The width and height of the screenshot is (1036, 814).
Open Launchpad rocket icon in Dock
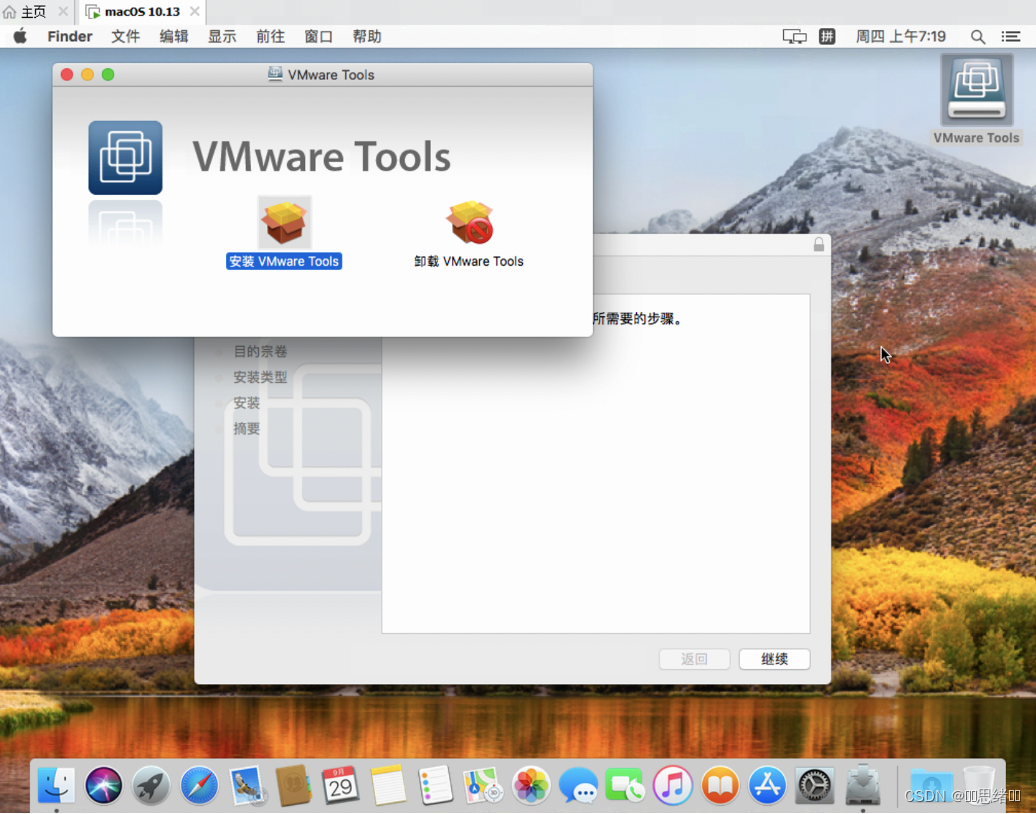(151, 785)
